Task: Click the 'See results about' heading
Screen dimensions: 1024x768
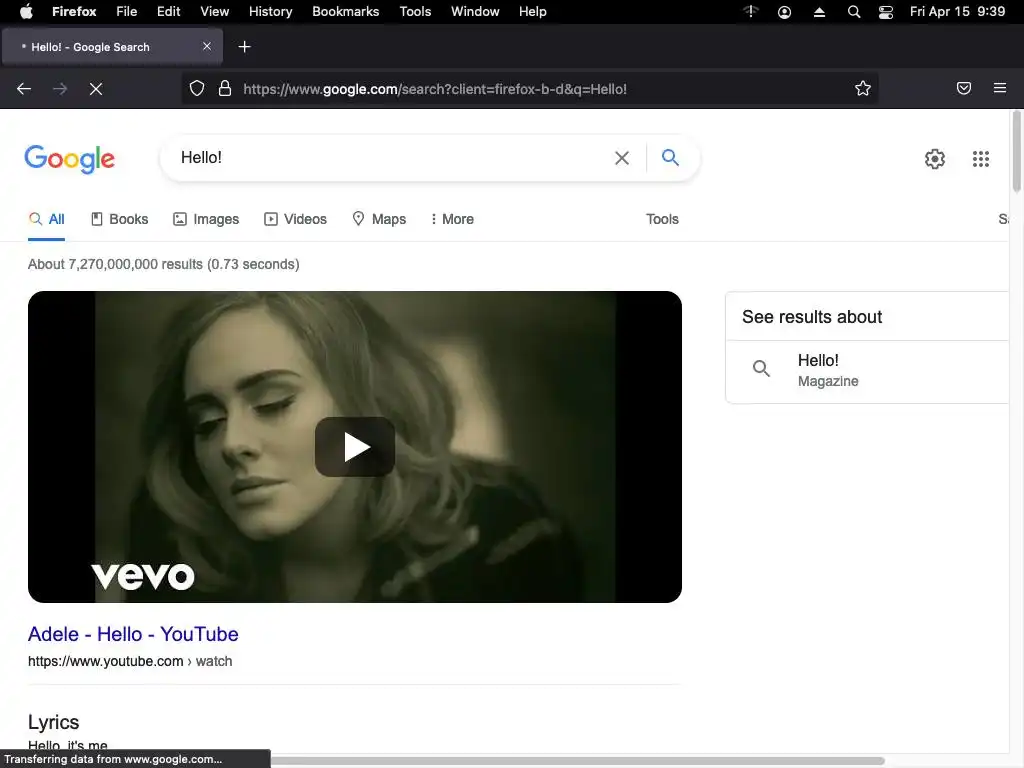Action: click(812, 317)
